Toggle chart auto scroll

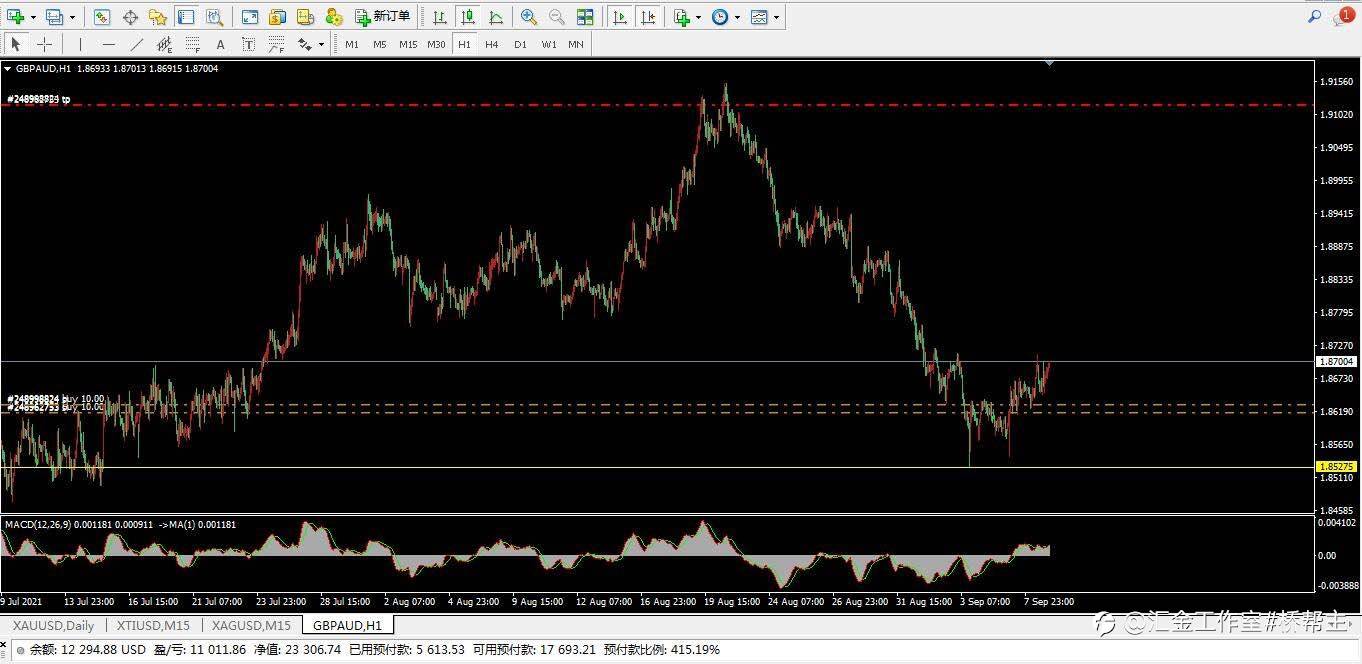click(x=620, y=17)
